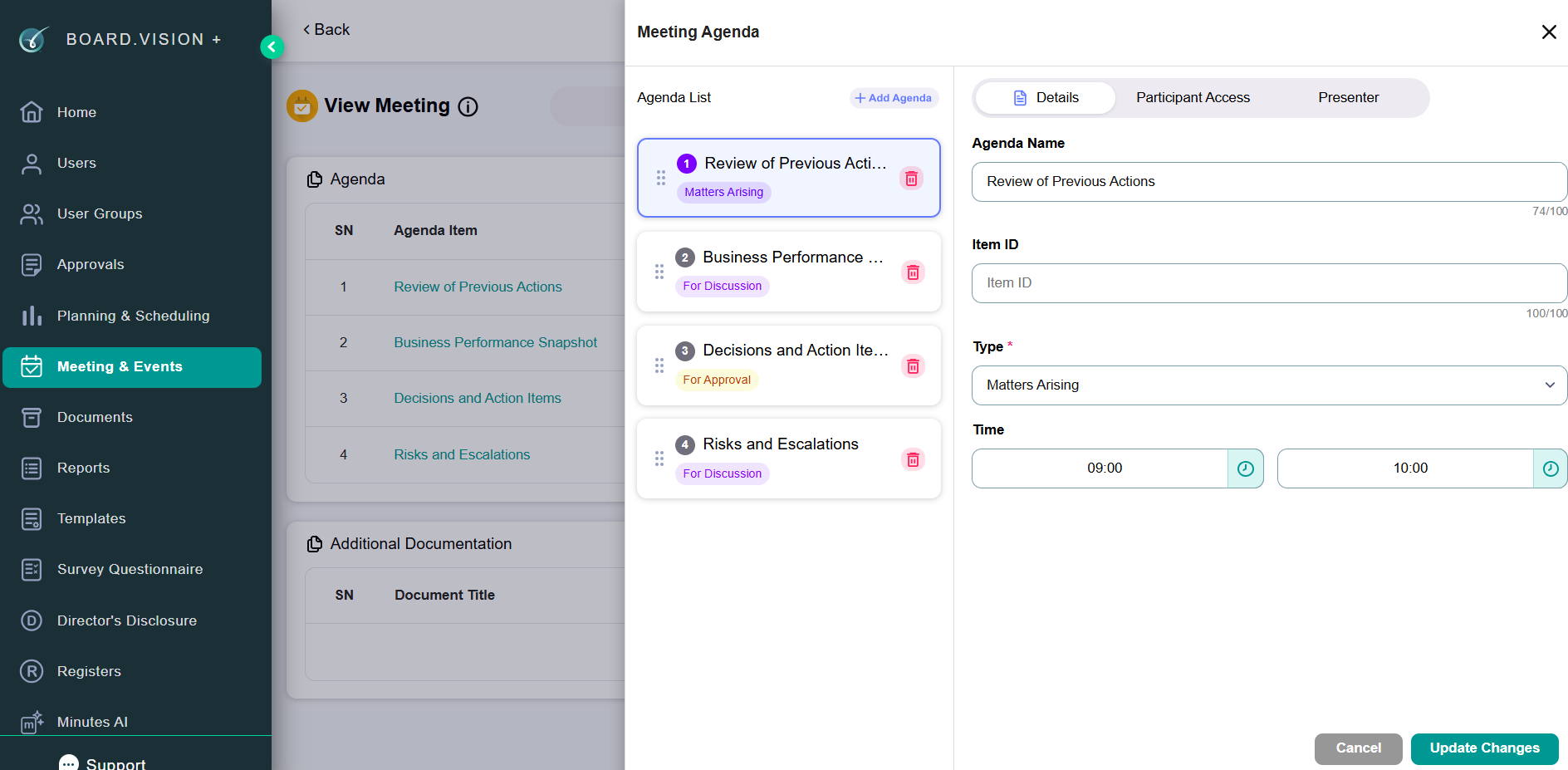1568x770 pixels.
Task: Click the Agenda Item column header
Action: click(435, 231)
